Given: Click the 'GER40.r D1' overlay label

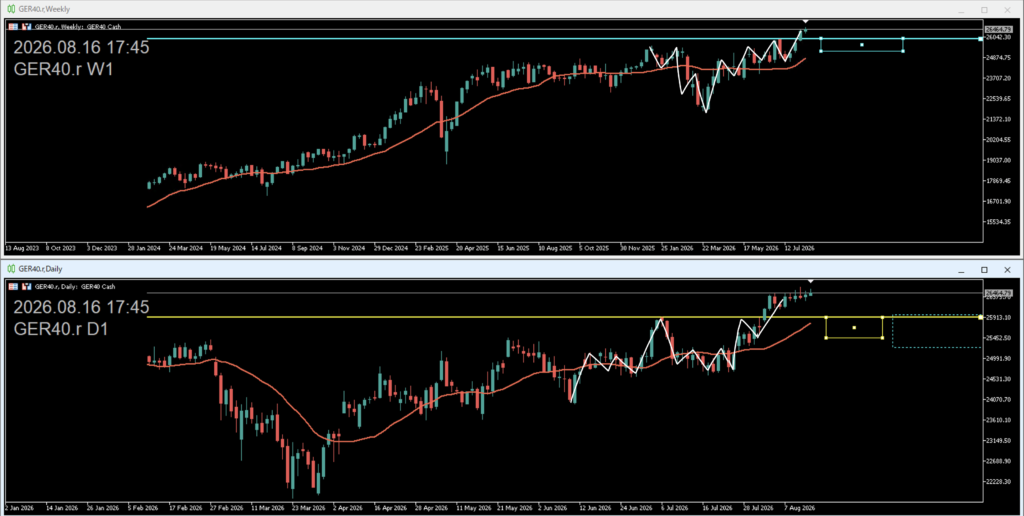Looking at the screenshot, I should [x=63, y=329].
